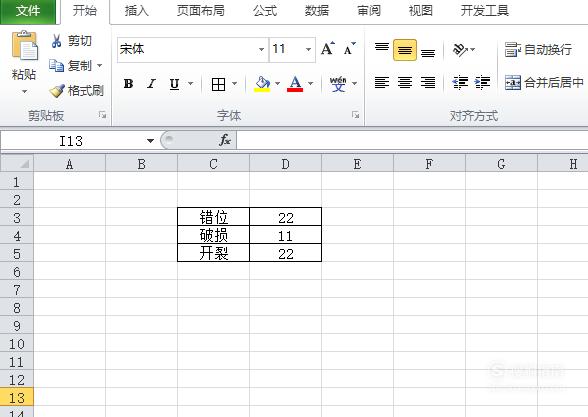
Task: Toggle italic formatting
Action: pos(151,84)
